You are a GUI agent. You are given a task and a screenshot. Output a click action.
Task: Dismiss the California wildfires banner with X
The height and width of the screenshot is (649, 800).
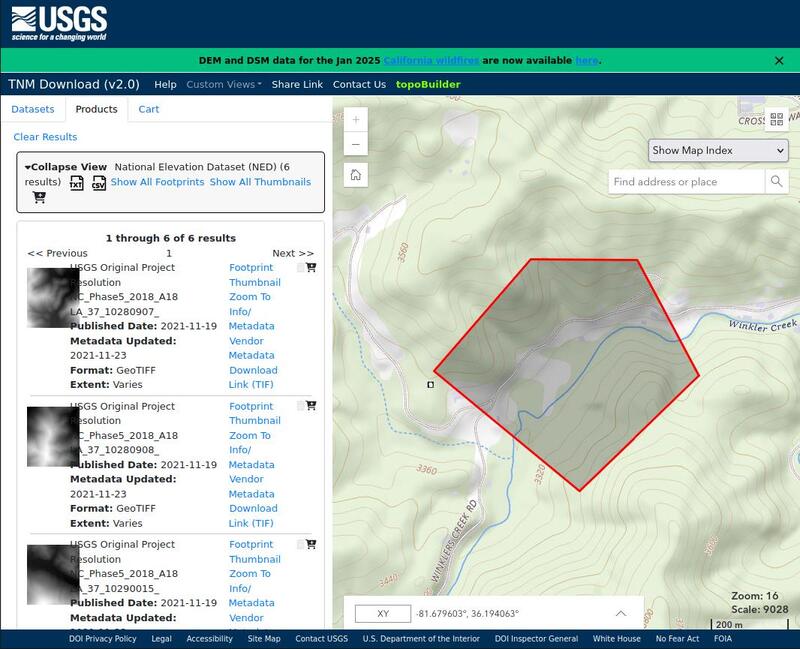point(779,61)
